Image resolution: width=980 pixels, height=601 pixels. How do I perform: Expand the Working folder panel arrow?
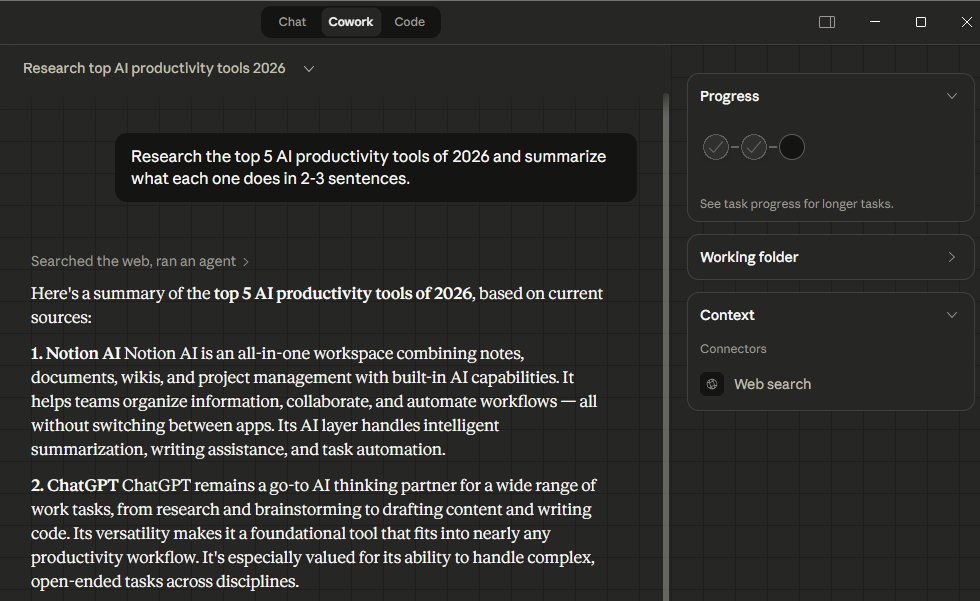click(952, 257)
